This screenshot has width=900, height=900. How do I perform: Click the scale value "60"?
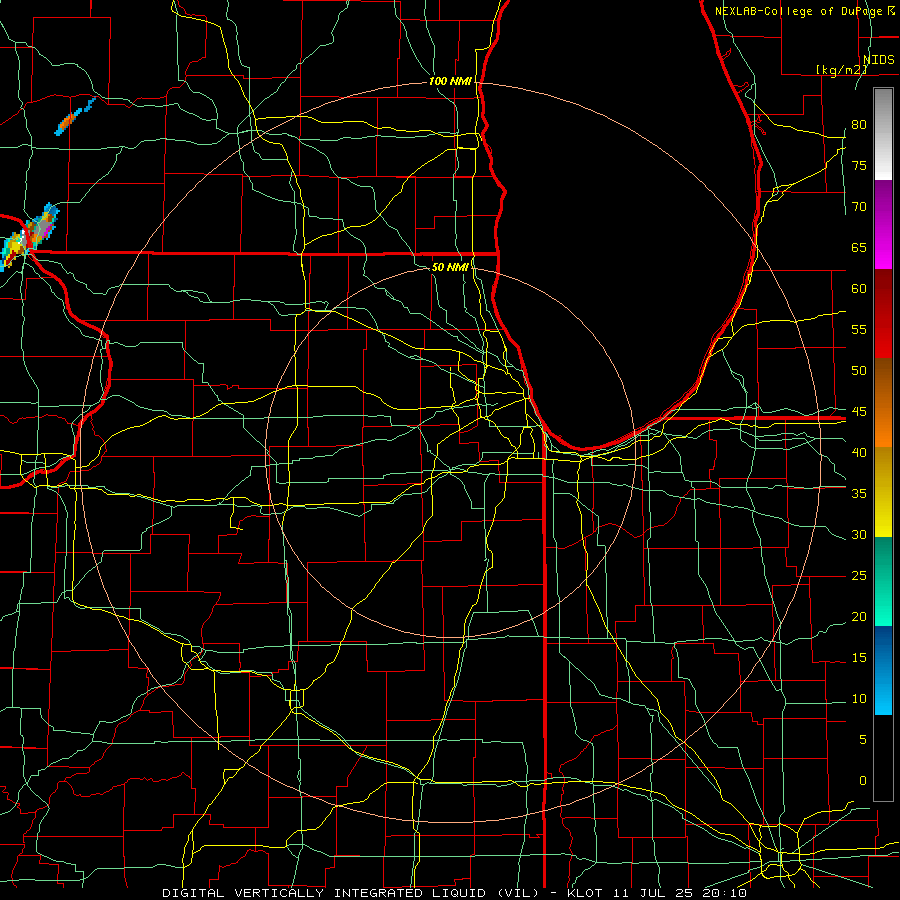859,289
